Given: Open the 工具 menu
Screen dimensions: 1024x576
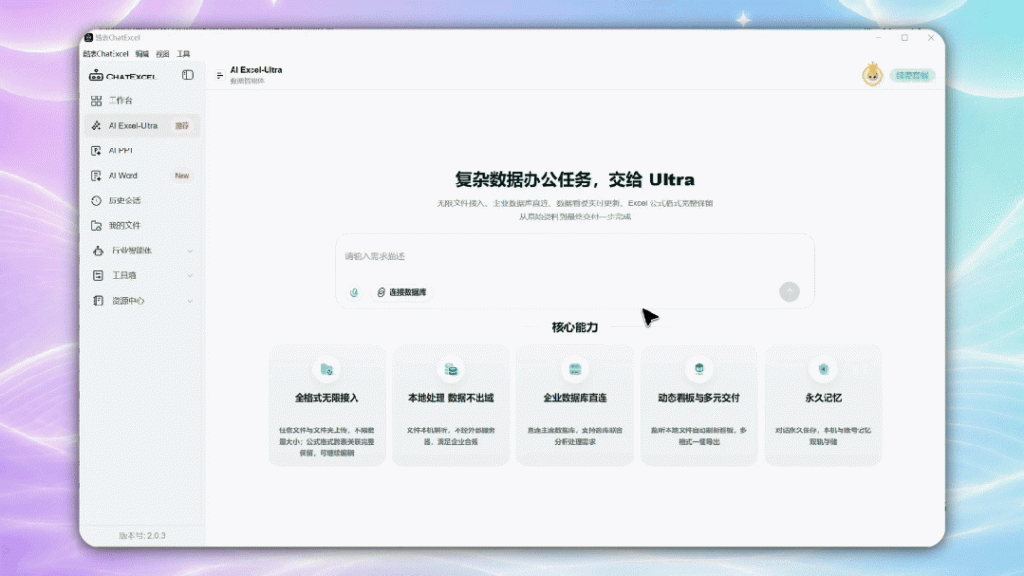Looking at the screenshot, I should (x=184, y=54).
